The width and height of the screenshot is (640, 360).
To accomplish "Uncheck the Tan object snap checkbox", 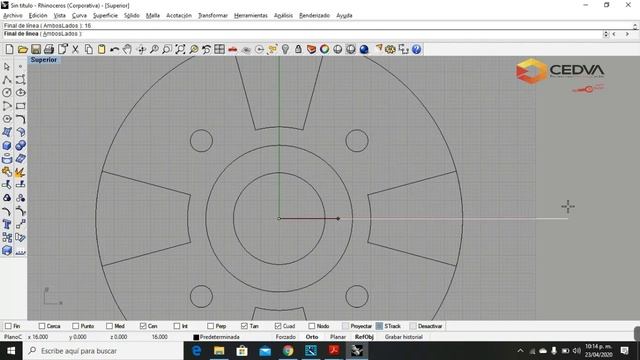I will (244, 326).
